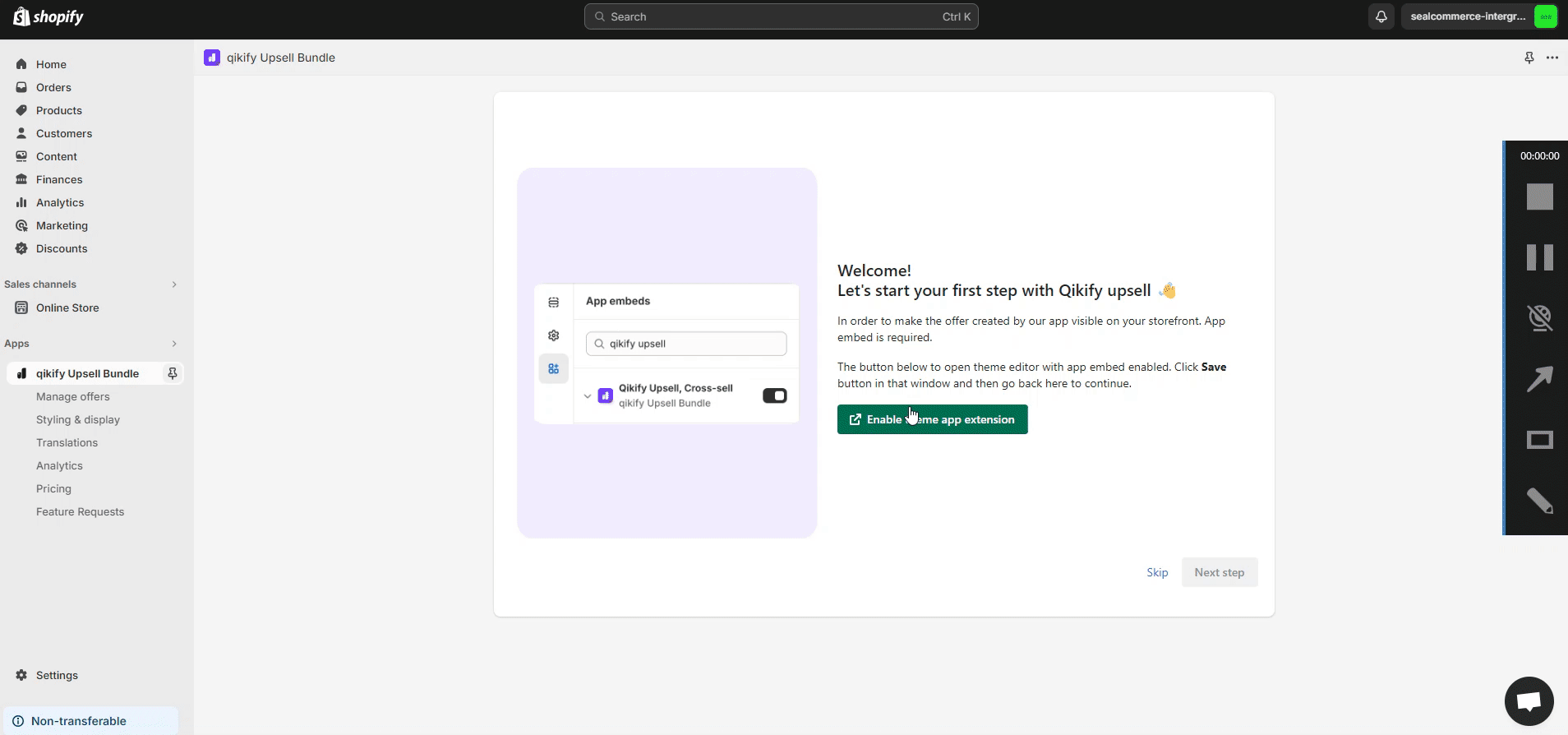Viewport: 1568px width, 735px height.
Task: Click the Finances bank icon
Action: point(21,179)
